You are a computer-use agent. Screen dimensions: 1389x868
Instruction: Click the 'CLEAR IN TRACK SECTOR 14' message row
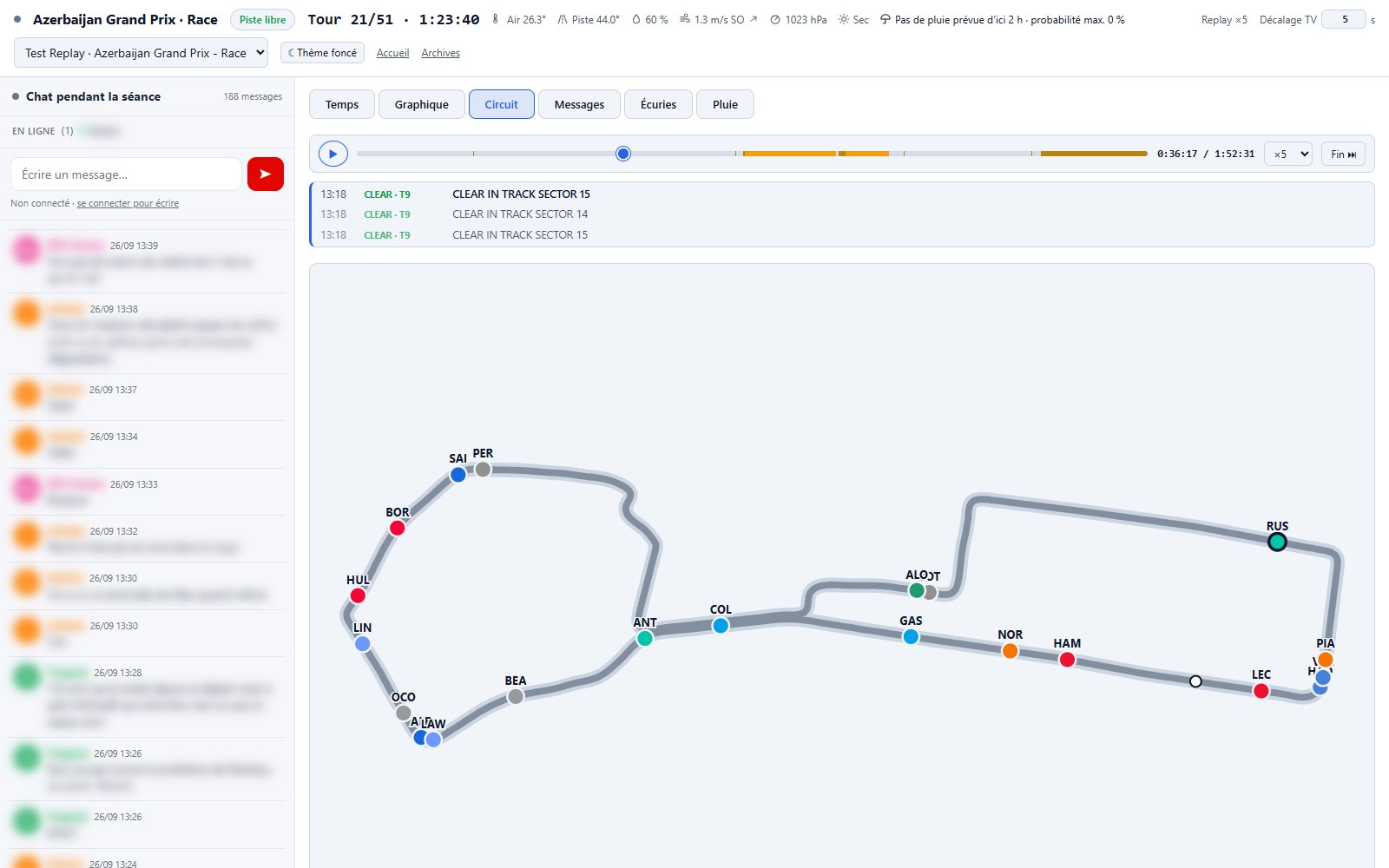point(842,214)
